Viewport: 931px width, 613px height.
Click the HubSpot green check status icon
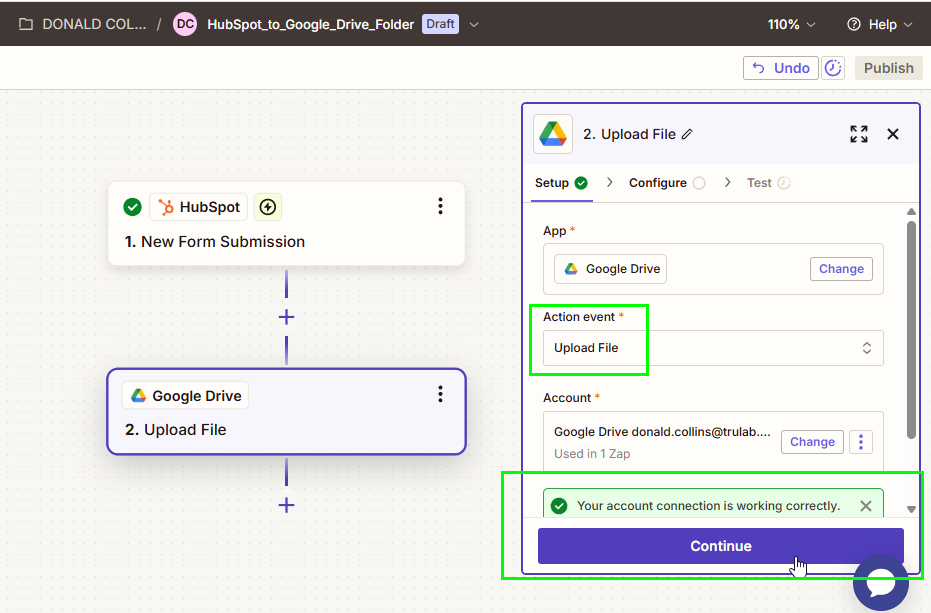(x=132, y=207)
